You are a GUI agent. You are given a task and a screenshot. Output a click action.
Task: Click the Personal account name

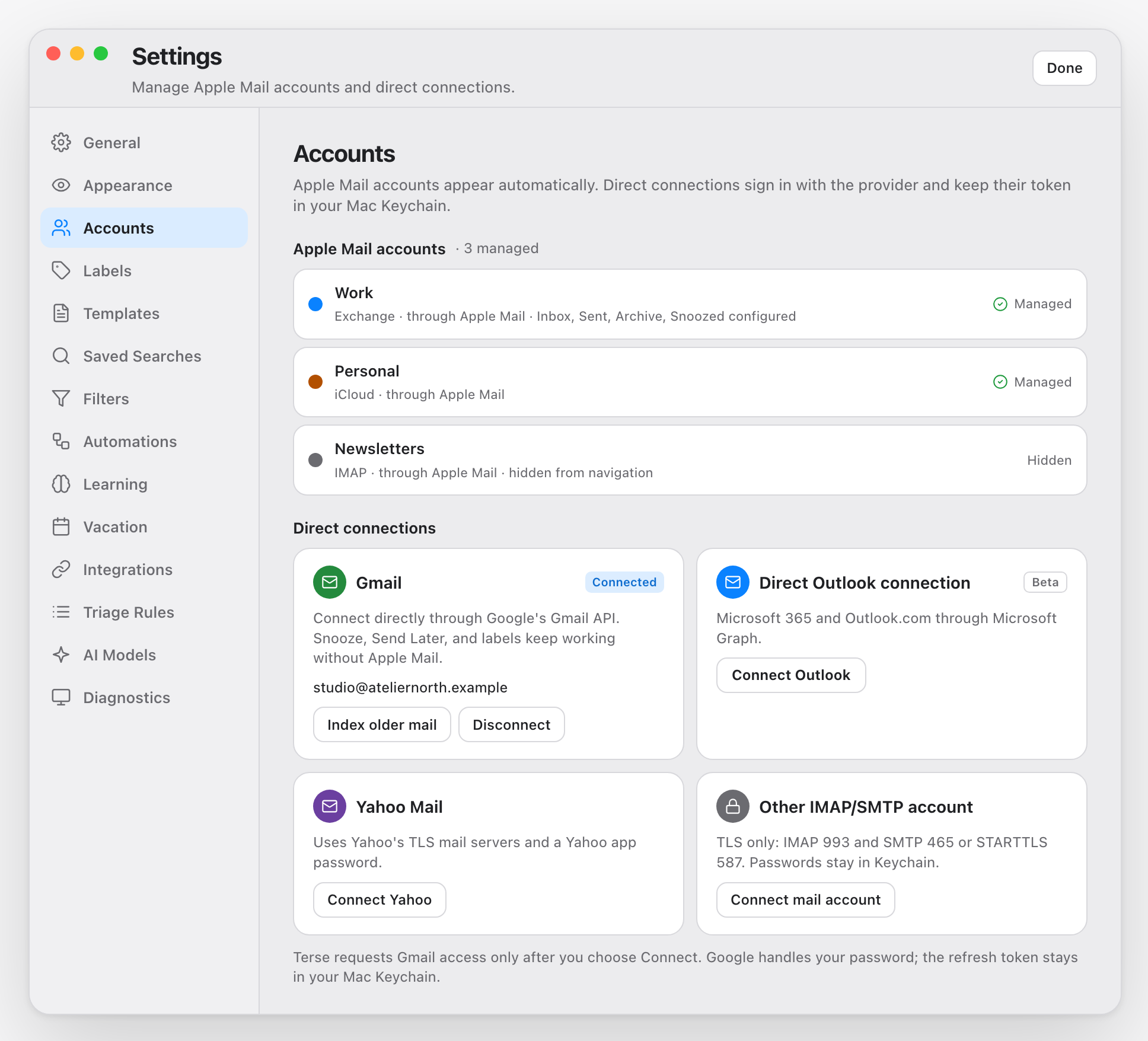click(367, 371)
